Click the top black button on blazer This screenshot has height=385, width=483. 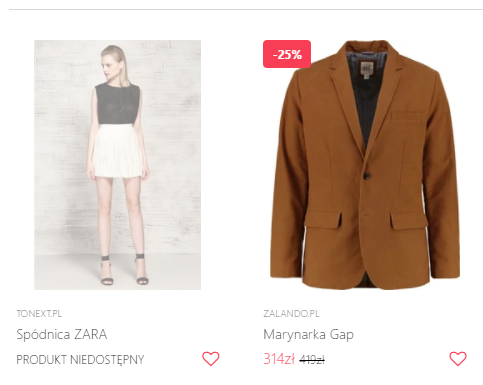(x=367, y=175)
